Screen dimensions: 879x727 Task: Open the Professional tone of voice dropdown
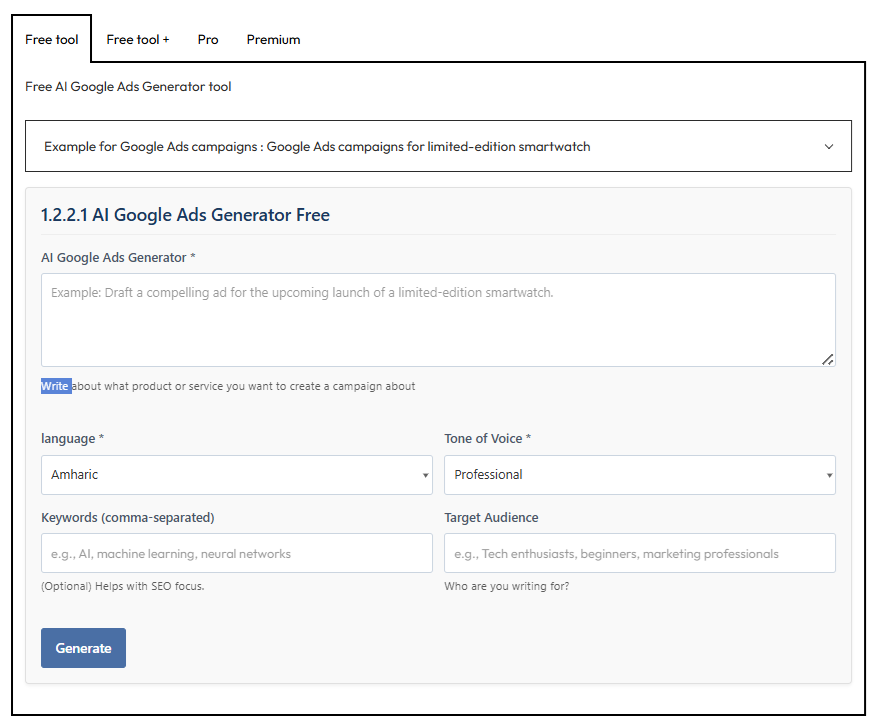pyautogui.click(x=639, y=475)
